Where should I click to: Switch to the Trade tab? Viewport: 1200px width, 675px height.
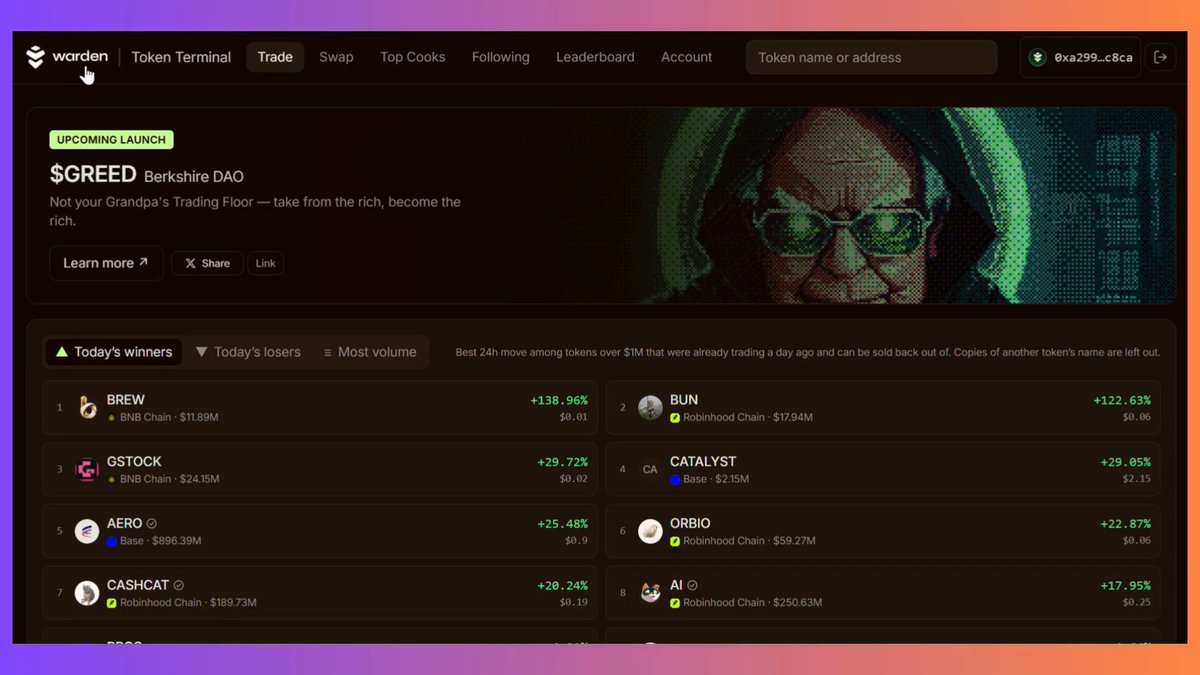[275, 57]
